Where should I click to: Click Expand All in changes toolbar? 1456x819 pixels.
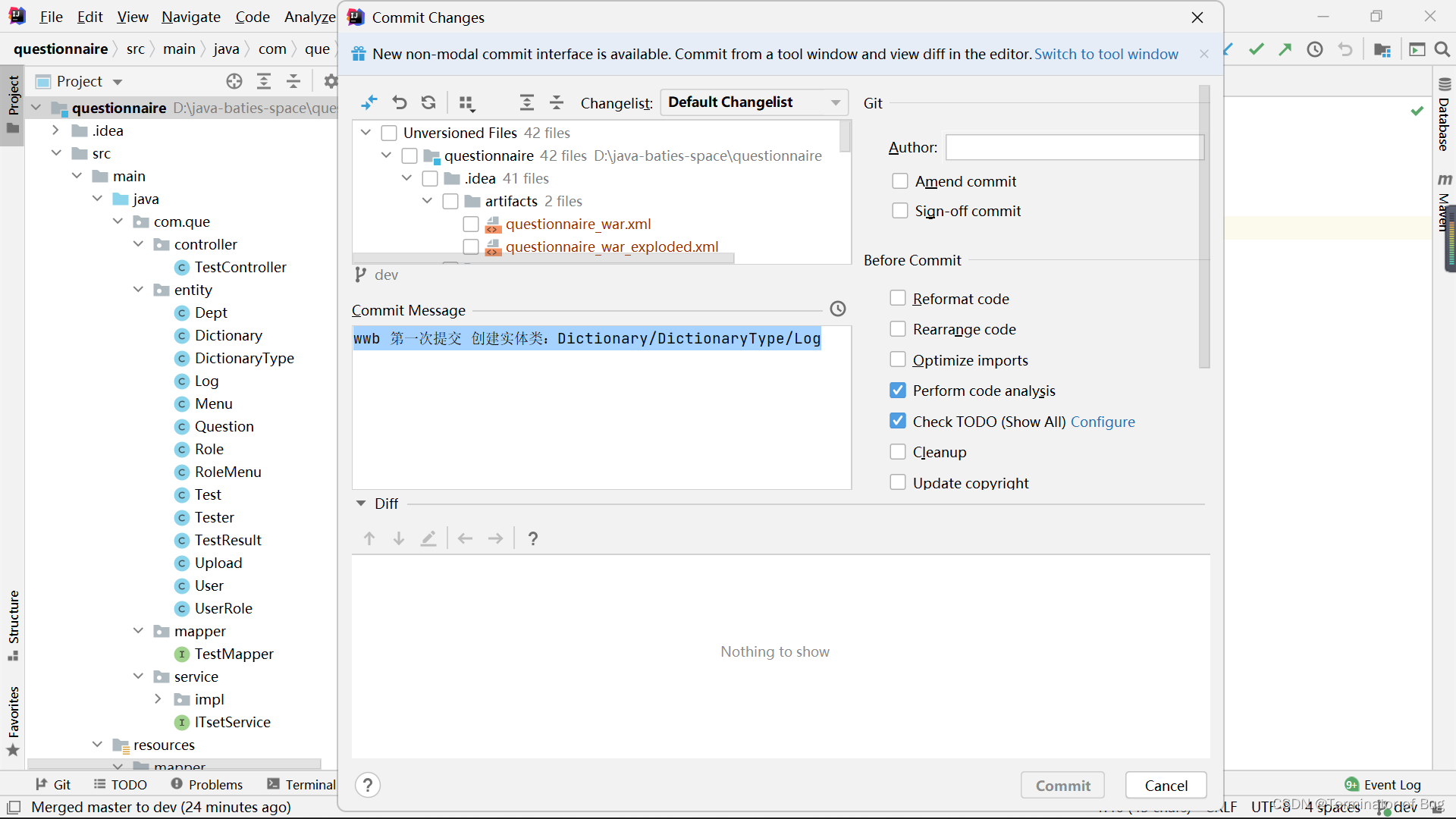coord(526,102)
